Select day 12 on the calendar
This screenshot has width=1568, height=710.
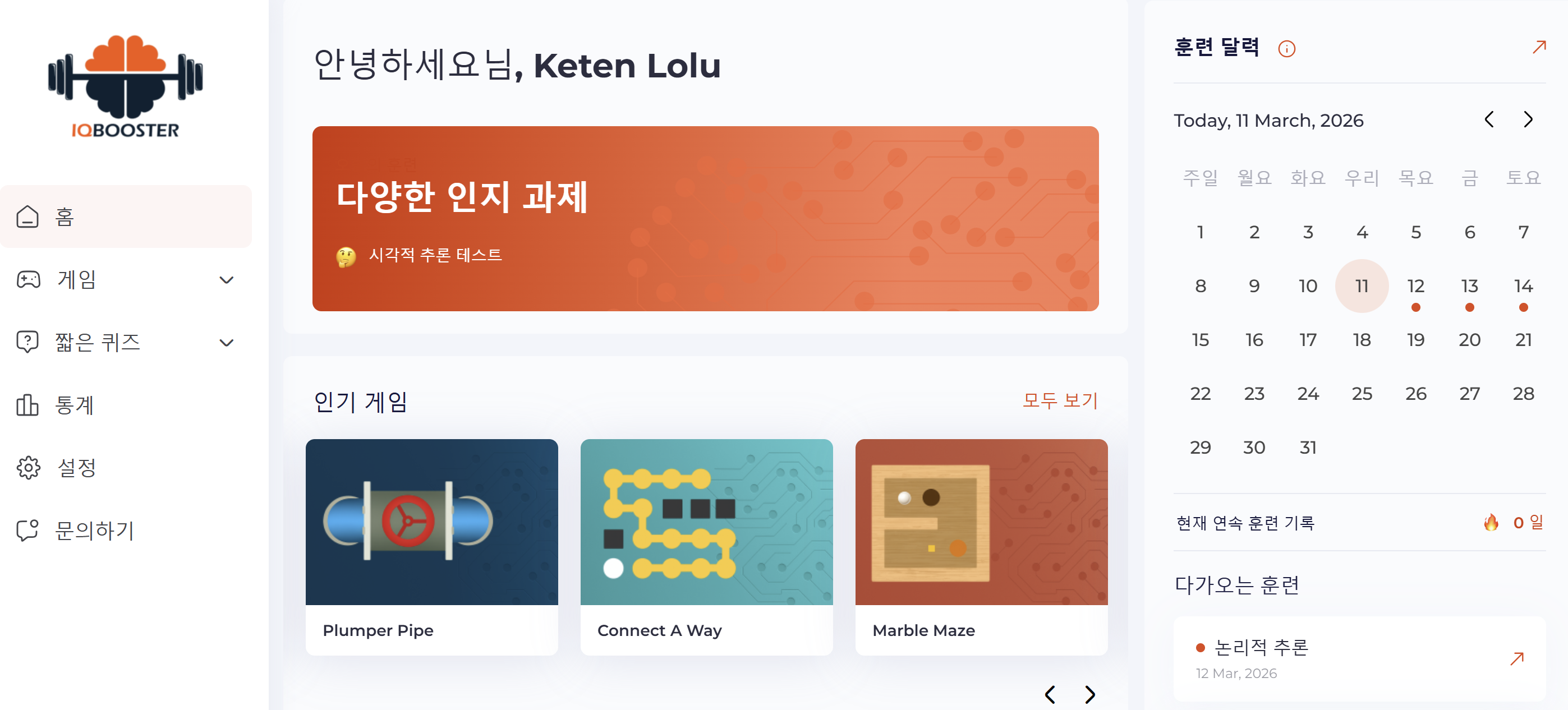pos(1415,285)
